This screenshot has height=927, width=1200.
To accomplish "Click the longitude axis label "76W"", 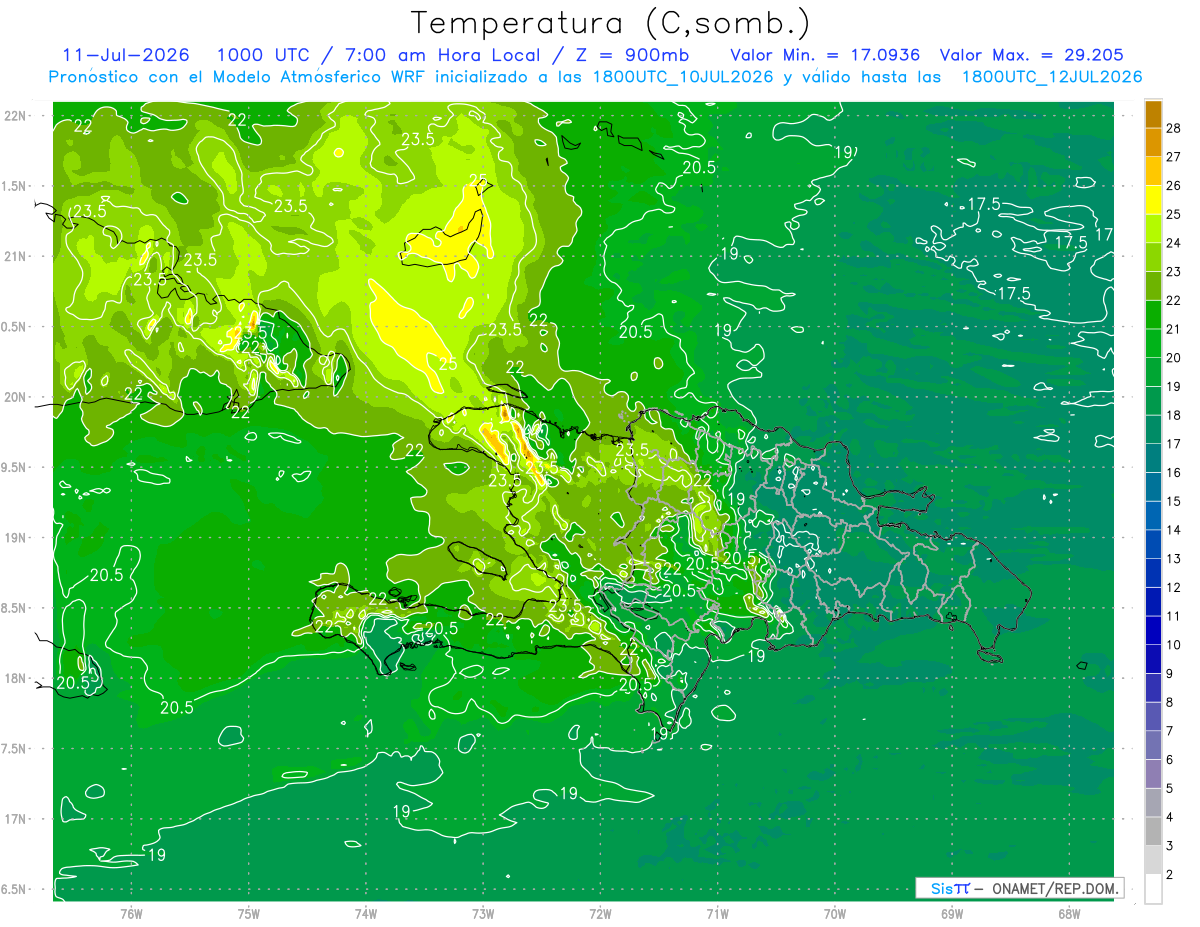I will [x=131, y=914].
